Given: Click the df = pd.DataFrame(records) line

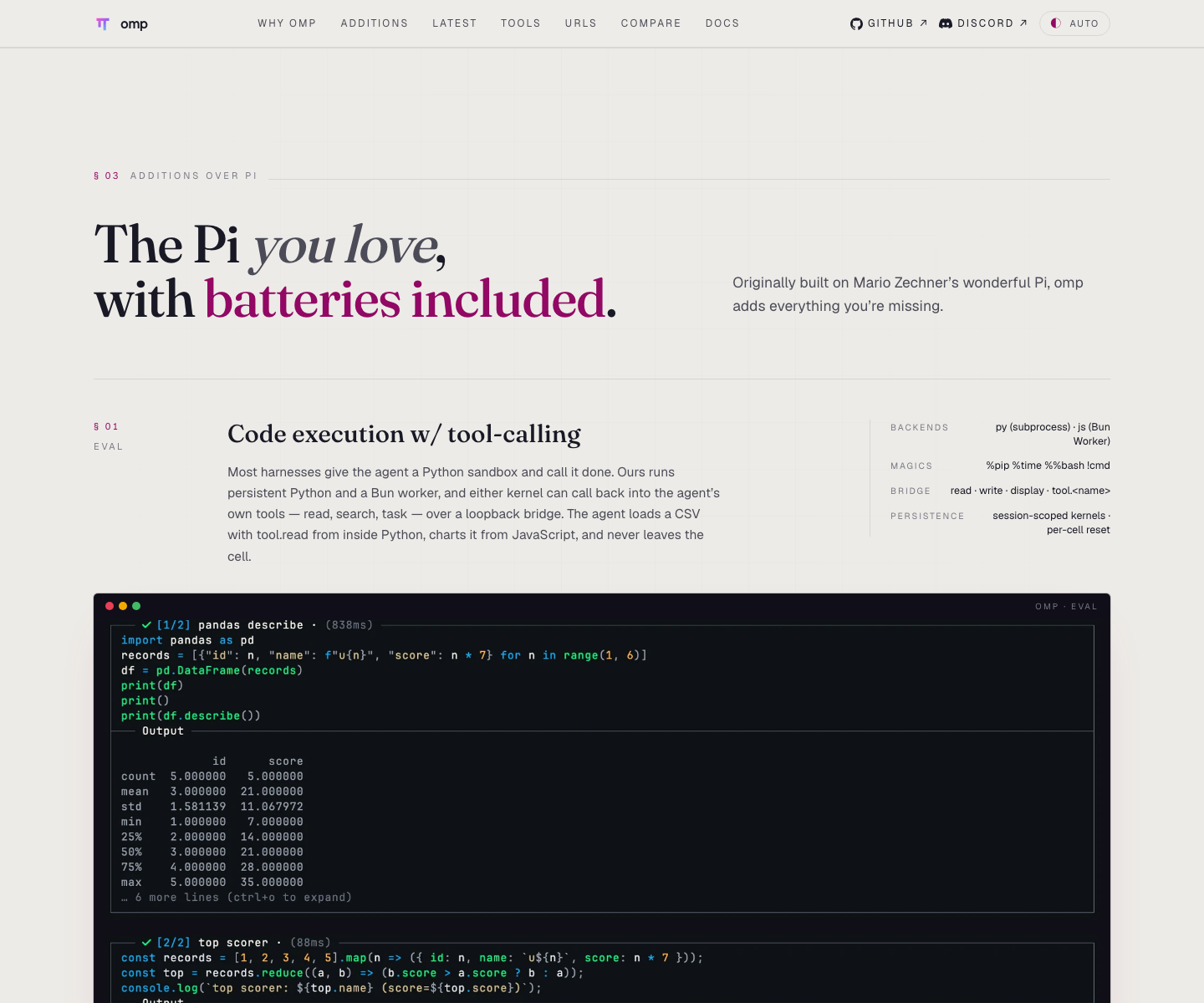Looking at the screenshot, I should [x=212, y=670].
